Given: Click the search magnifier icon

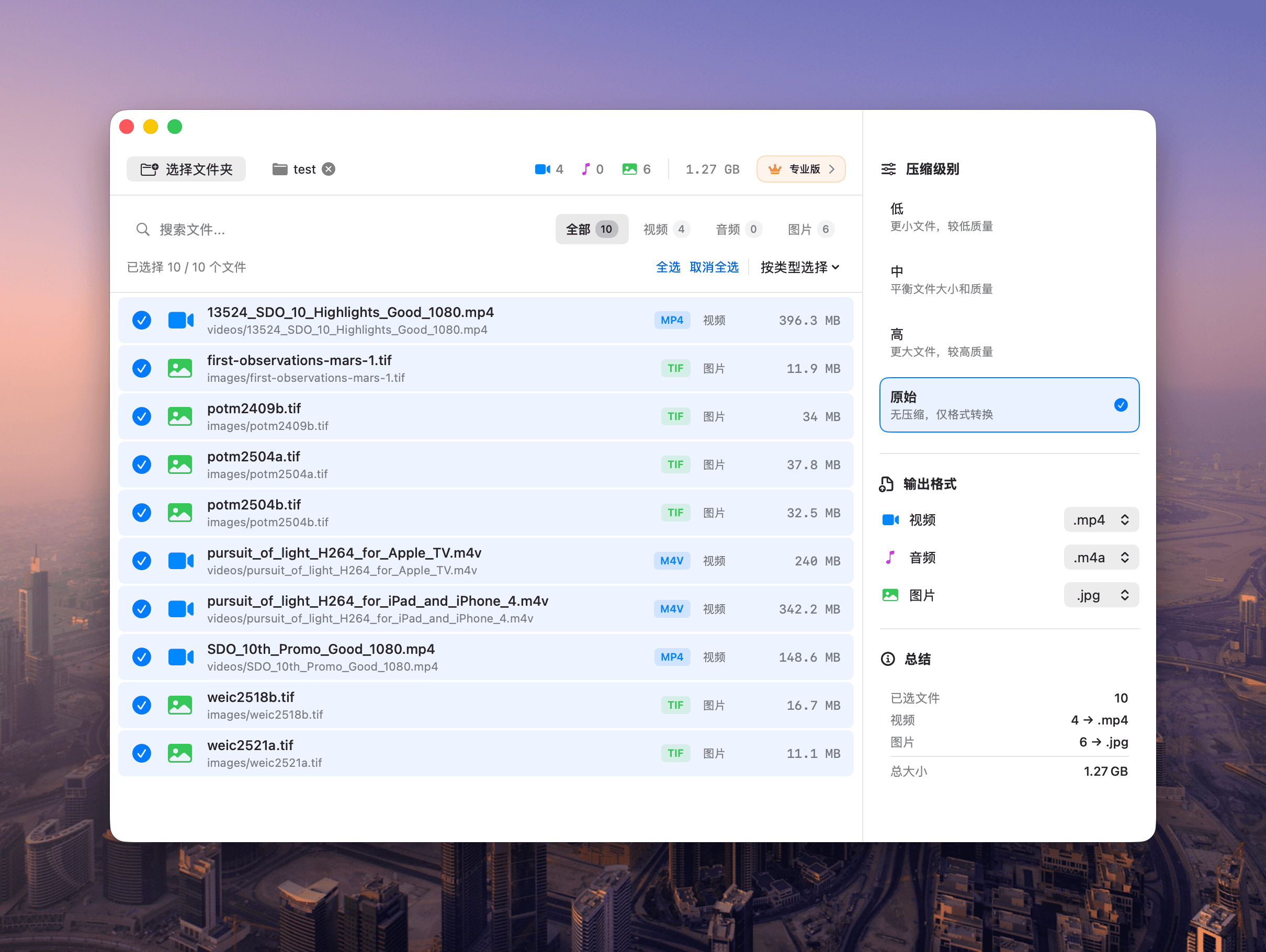Looking at the screenshot, I should pyautogui.click(x=142, y=230).
